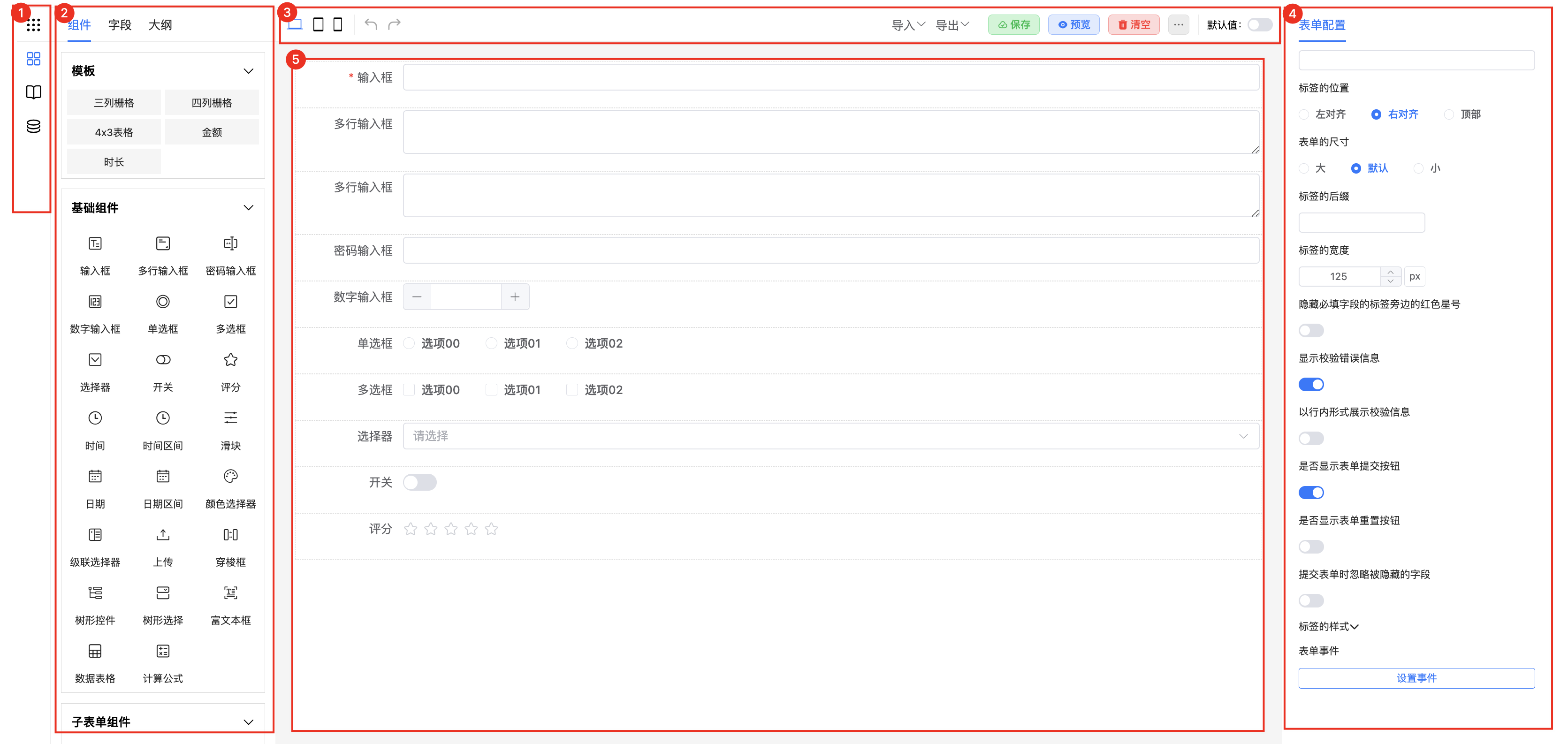1568x744 pixels.
Task: Click the 上传 upload component icon
Action: pyautogui.click(x=162, y=535)
